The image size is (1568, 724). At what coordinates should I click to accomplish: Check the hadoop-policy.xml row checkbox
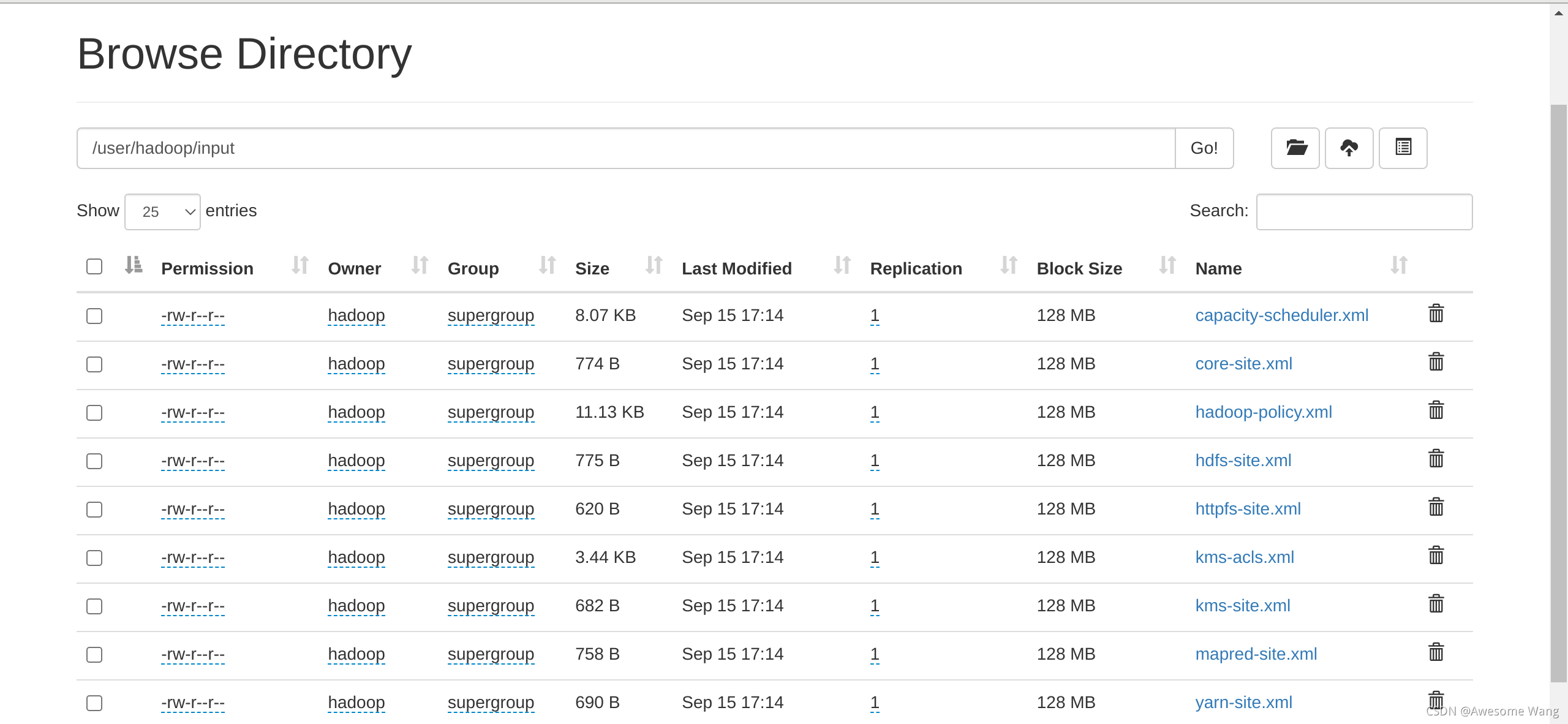94,413
